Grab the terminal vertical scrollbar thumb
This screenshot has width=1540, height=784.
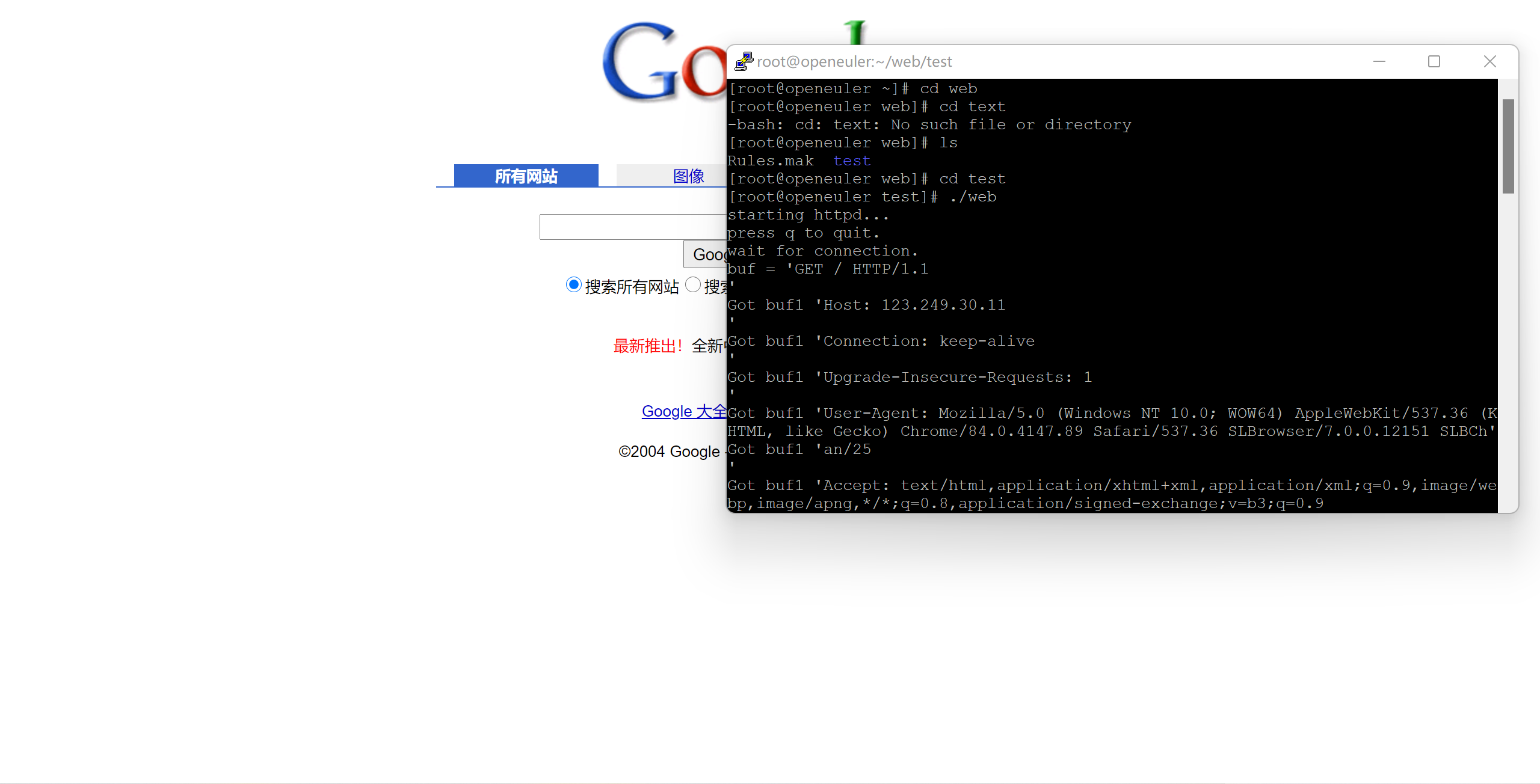click(1508, 146)
